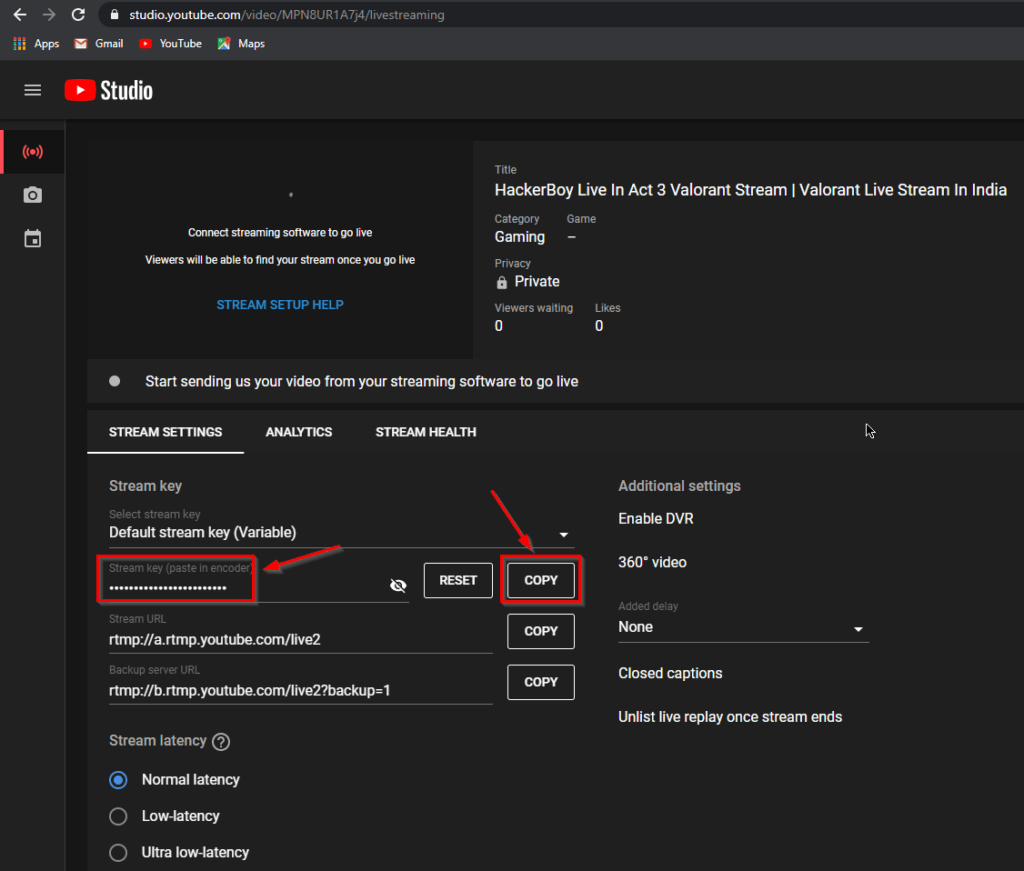Open the Default stream key dropdown
This screenshot has height=871, width=1024.
342,533
